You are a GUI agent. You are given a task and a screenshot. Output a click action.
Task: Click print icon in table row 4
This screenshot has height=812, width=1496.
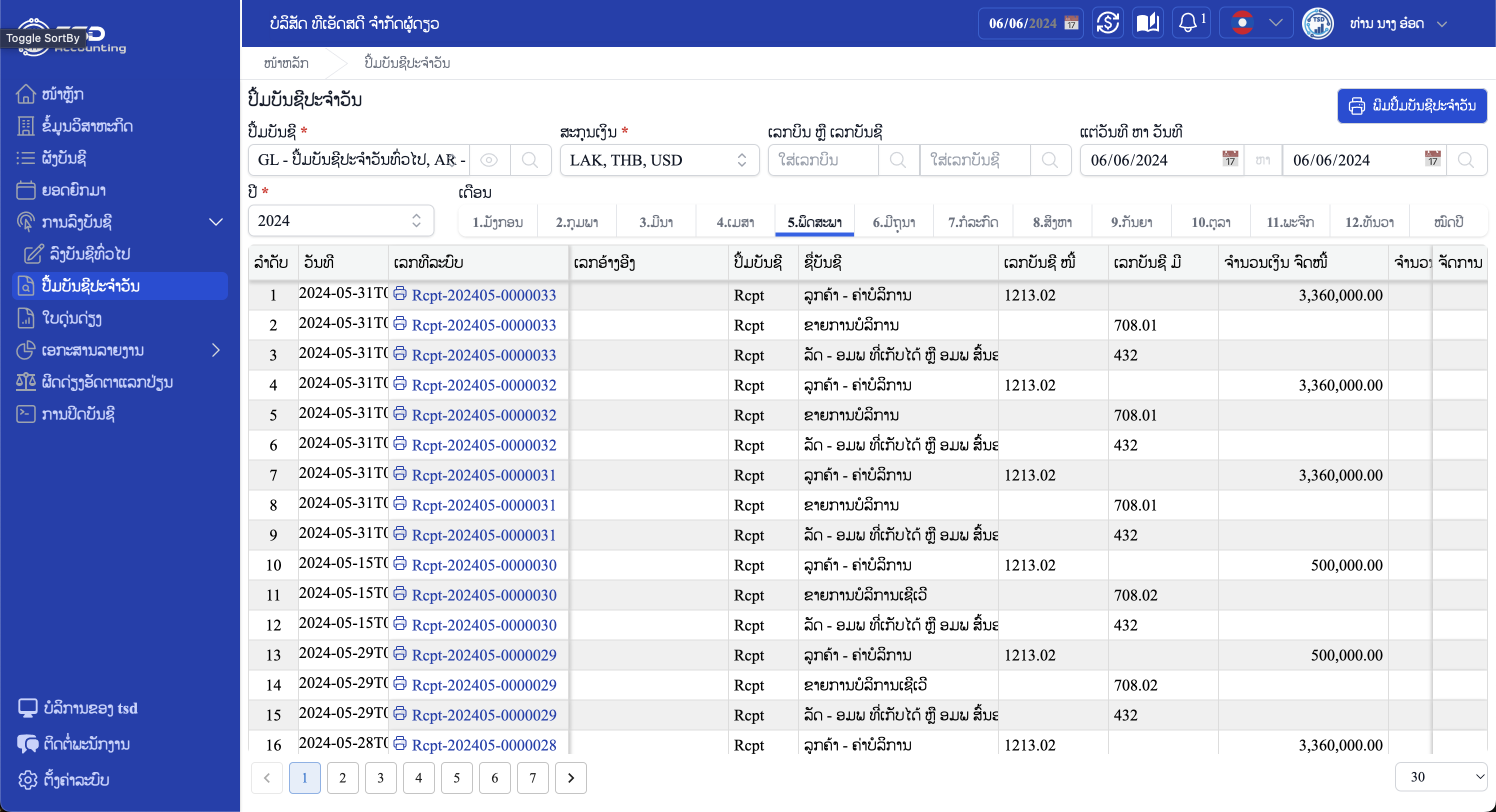coord(400,383)
